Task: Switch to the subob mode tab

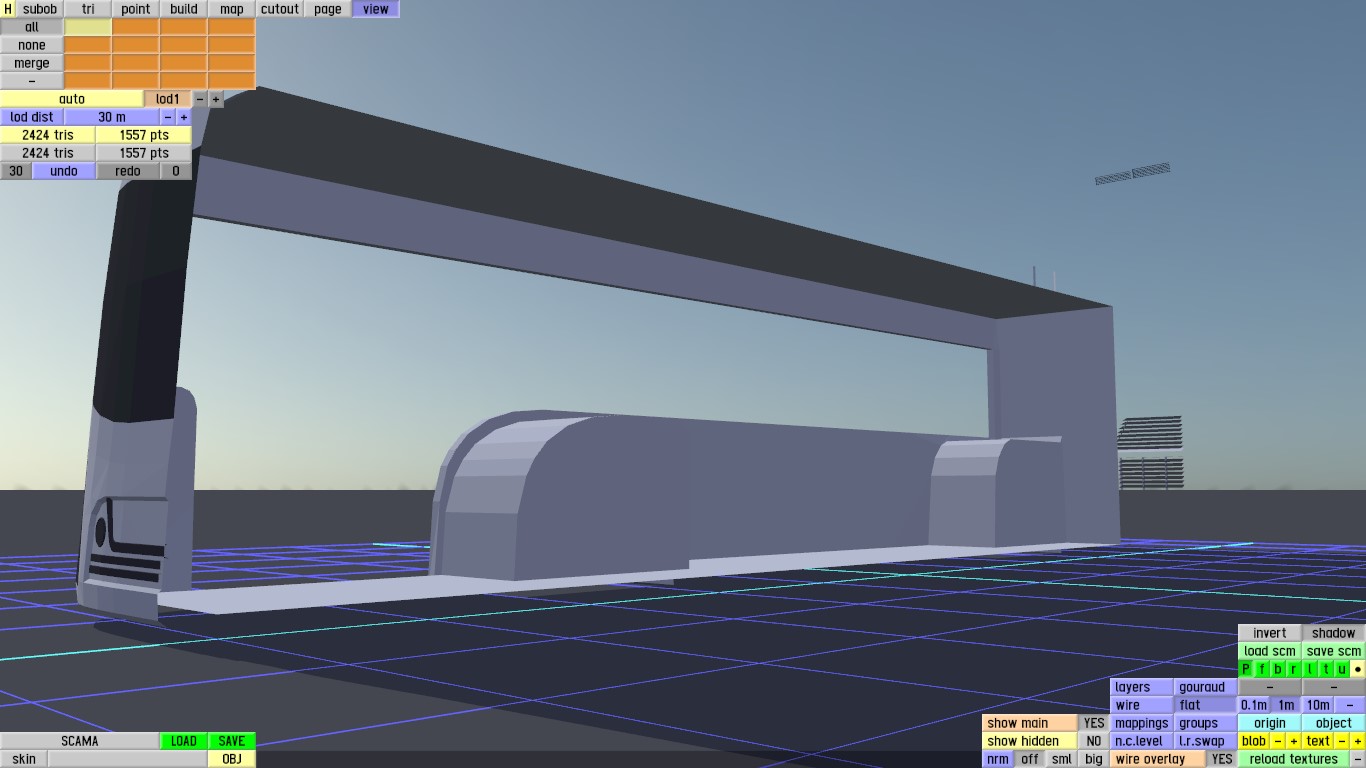Action: point(40,9)
